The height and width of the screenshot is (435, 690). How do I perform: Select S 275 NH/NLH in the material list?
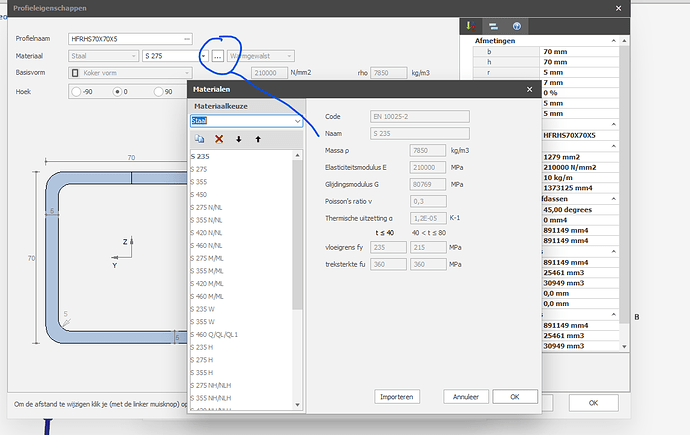pos(241,386)
